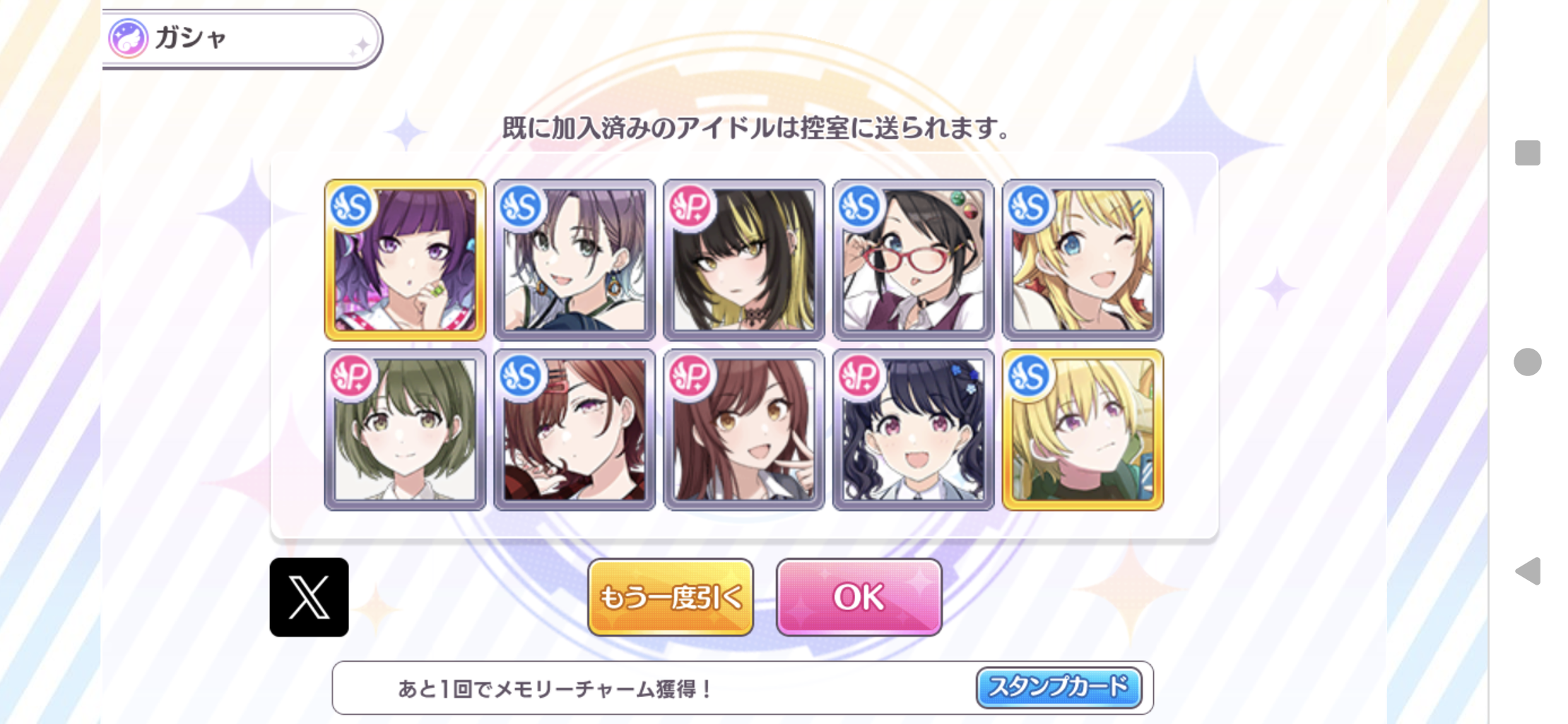The height and width of the screenshot is (724, 1568).
Task: Select the idol with red glasses
Action: click(913, 260)
